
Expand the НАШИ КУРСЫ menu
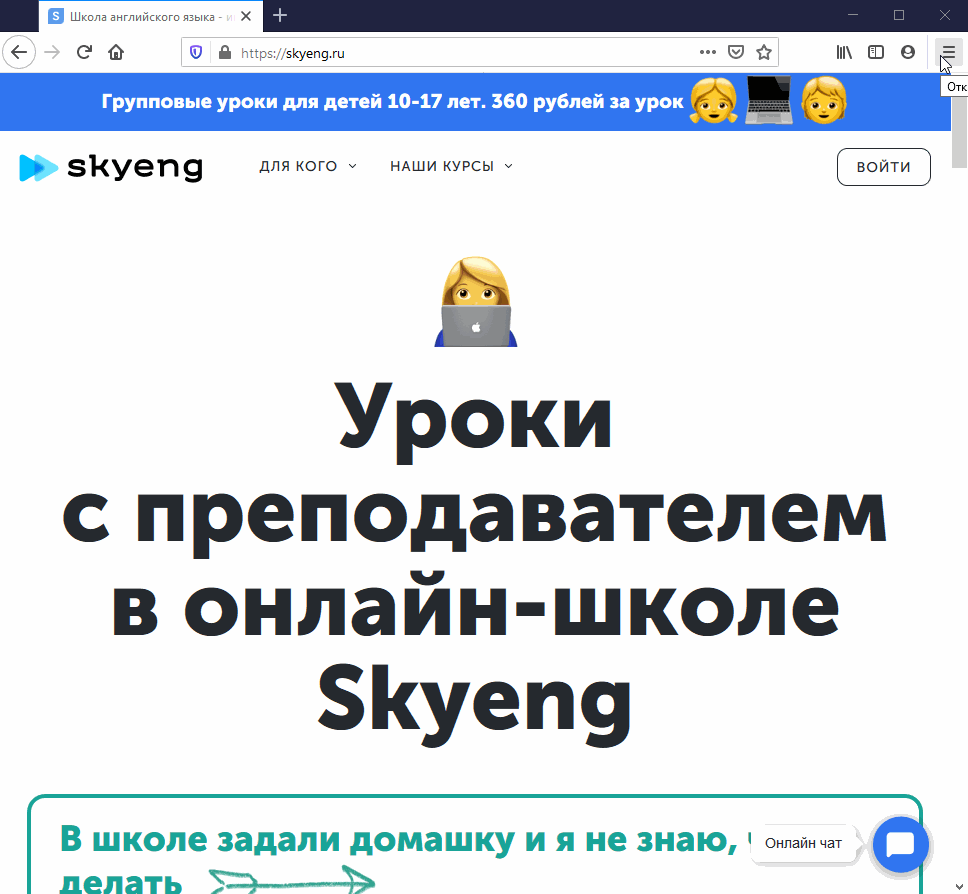451,166
